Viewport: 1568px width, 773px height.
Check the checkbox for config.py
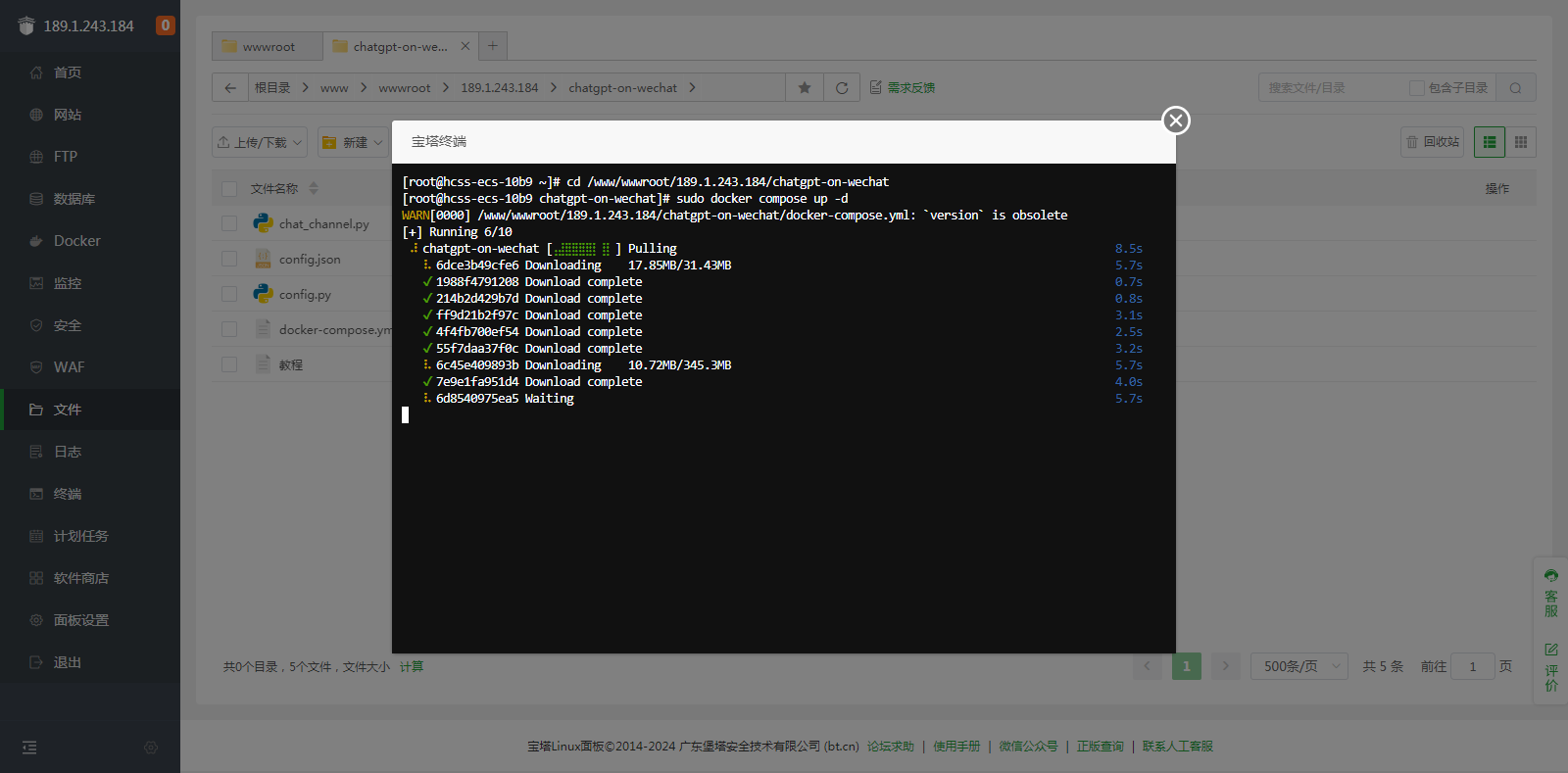pos(229,294)
